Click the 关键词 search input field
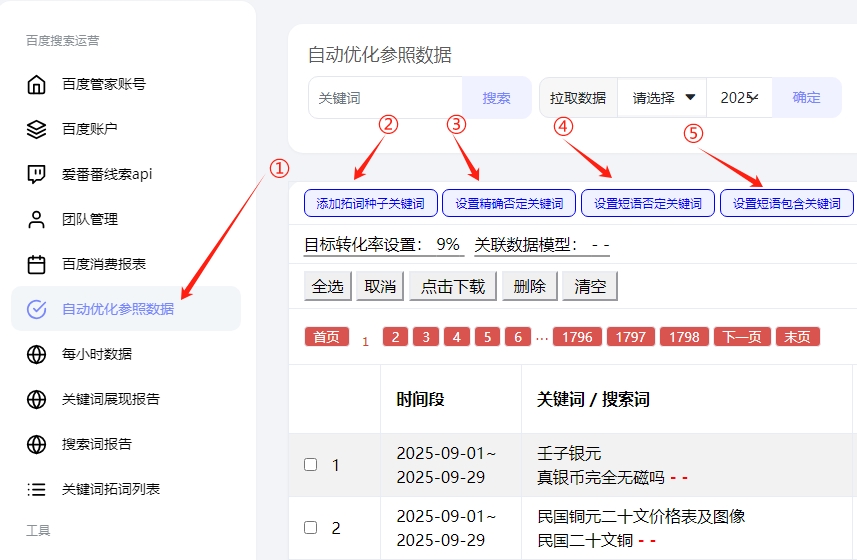This screenshot has width=857, height=560. [x=385, y=98]
